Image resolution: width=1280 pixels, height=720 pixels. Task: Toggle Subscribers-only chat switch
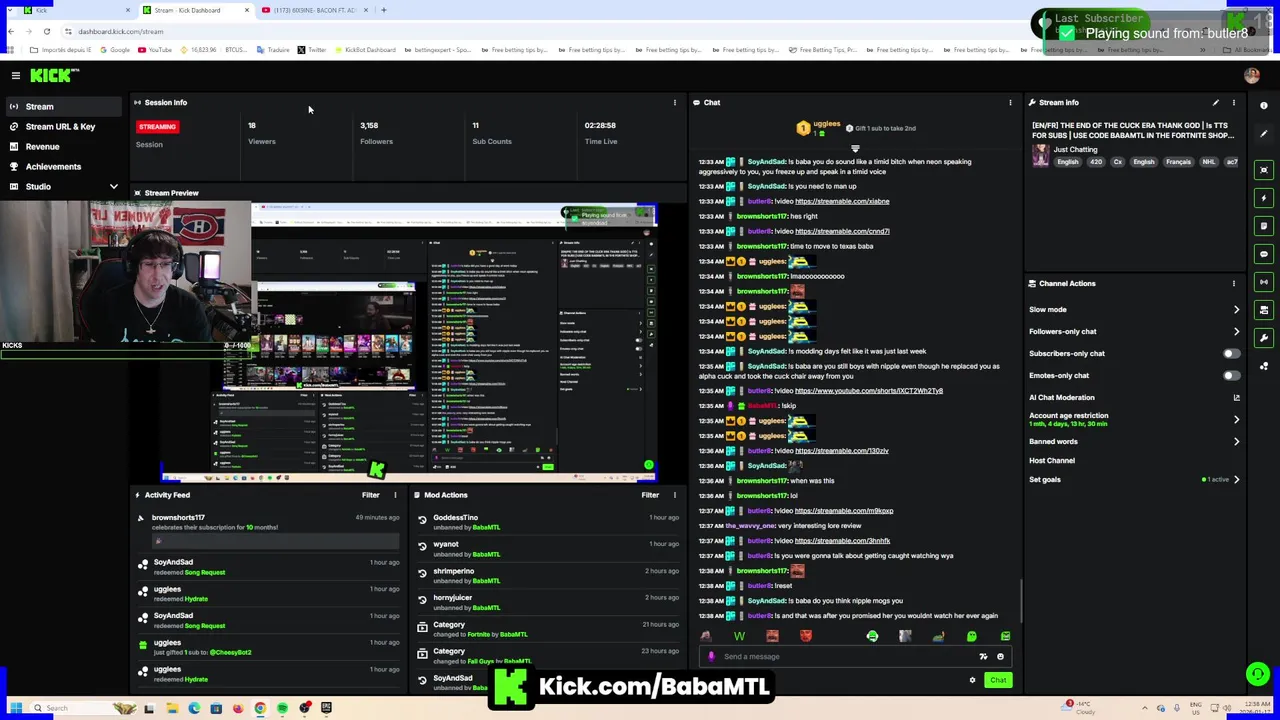pyautogui.click(x=1231, y=353)
